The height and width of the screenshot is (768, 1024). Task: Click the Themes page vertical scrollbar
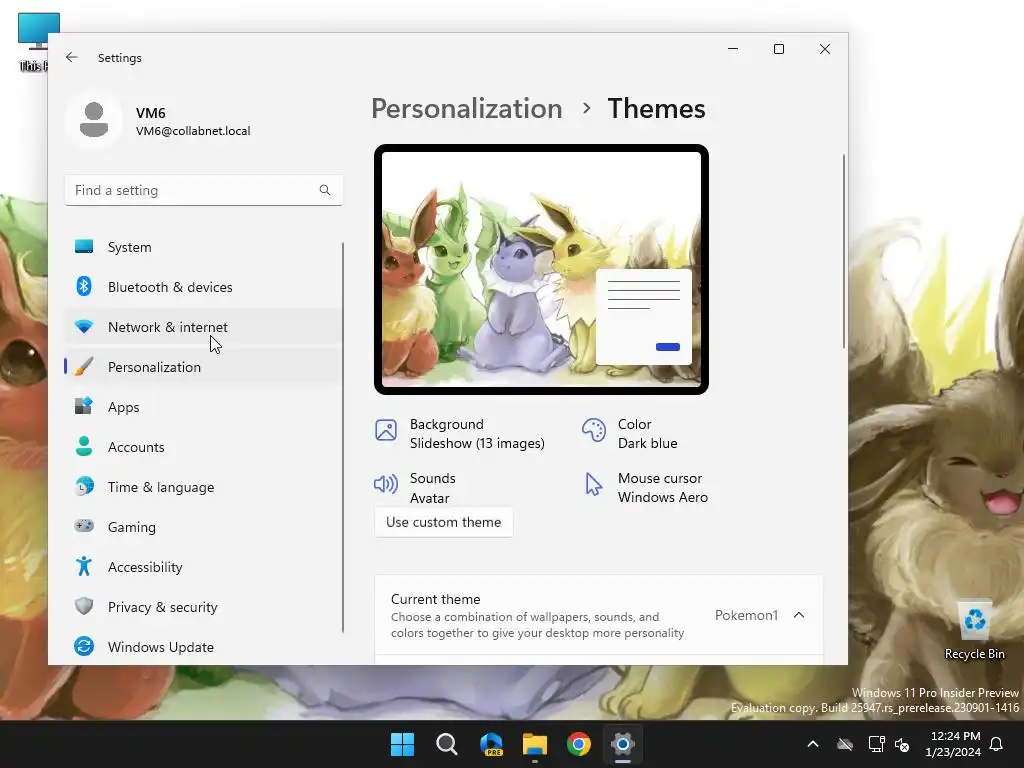843,251
